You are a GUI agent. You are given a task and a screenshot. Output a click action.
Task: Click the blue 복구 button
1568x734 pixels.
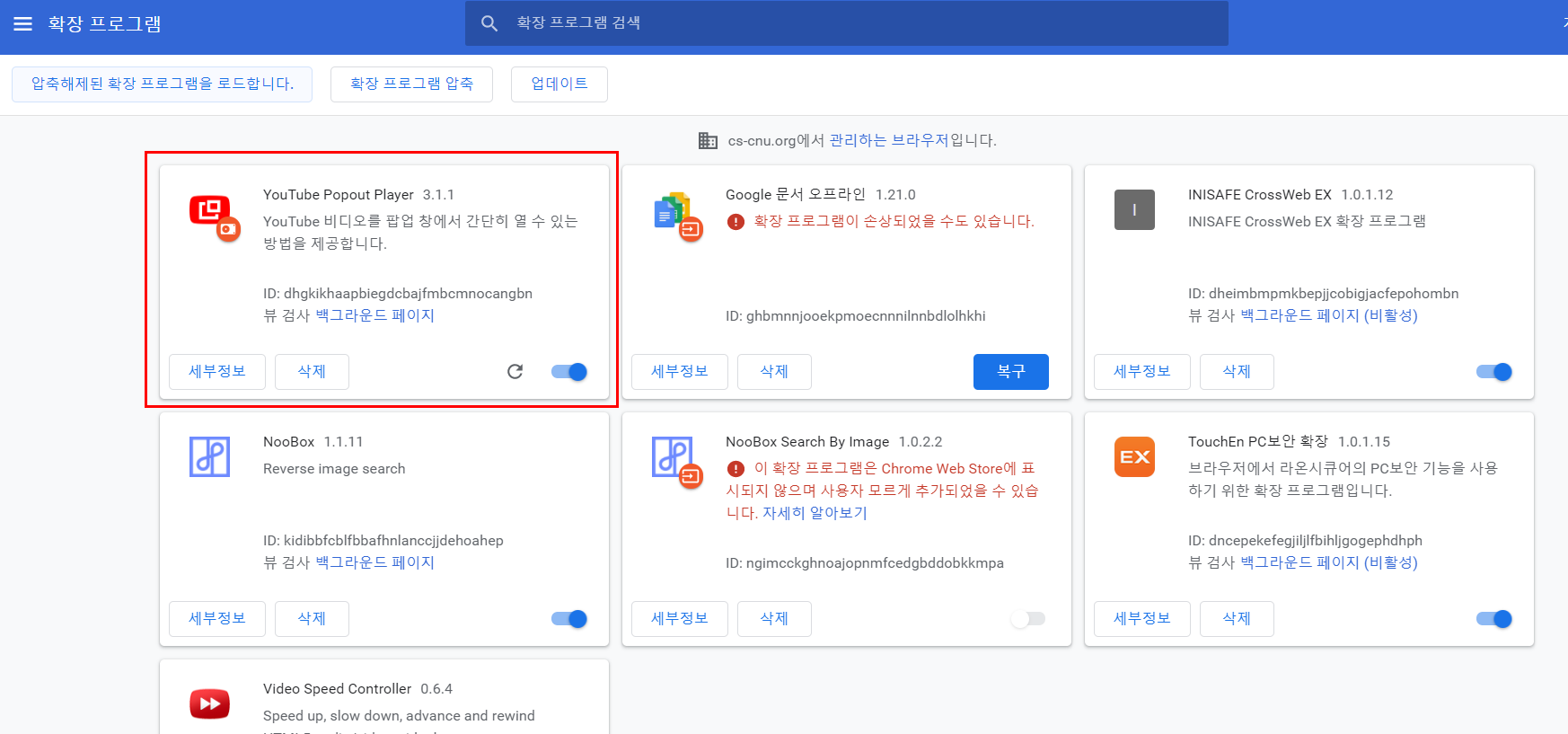pos(1011,372)
